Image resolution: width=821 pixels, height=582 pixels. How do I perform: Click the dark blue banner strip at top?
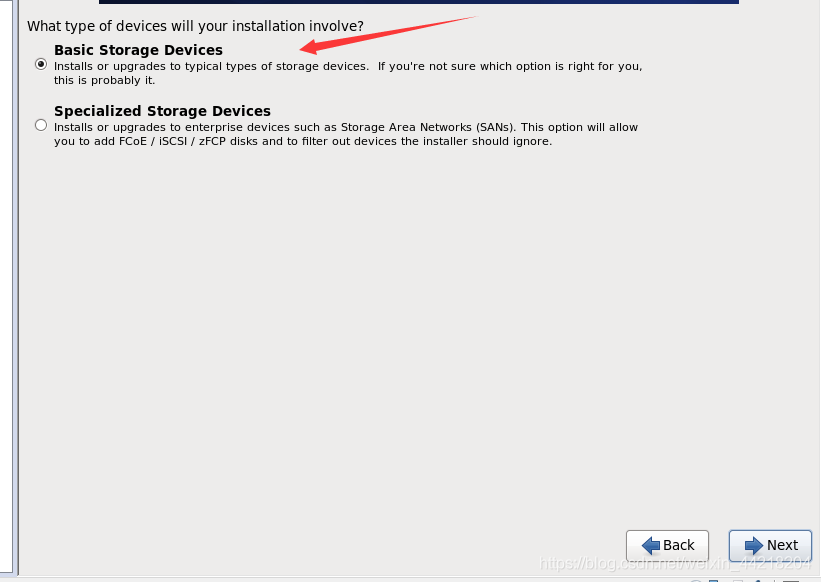point(418,2)
